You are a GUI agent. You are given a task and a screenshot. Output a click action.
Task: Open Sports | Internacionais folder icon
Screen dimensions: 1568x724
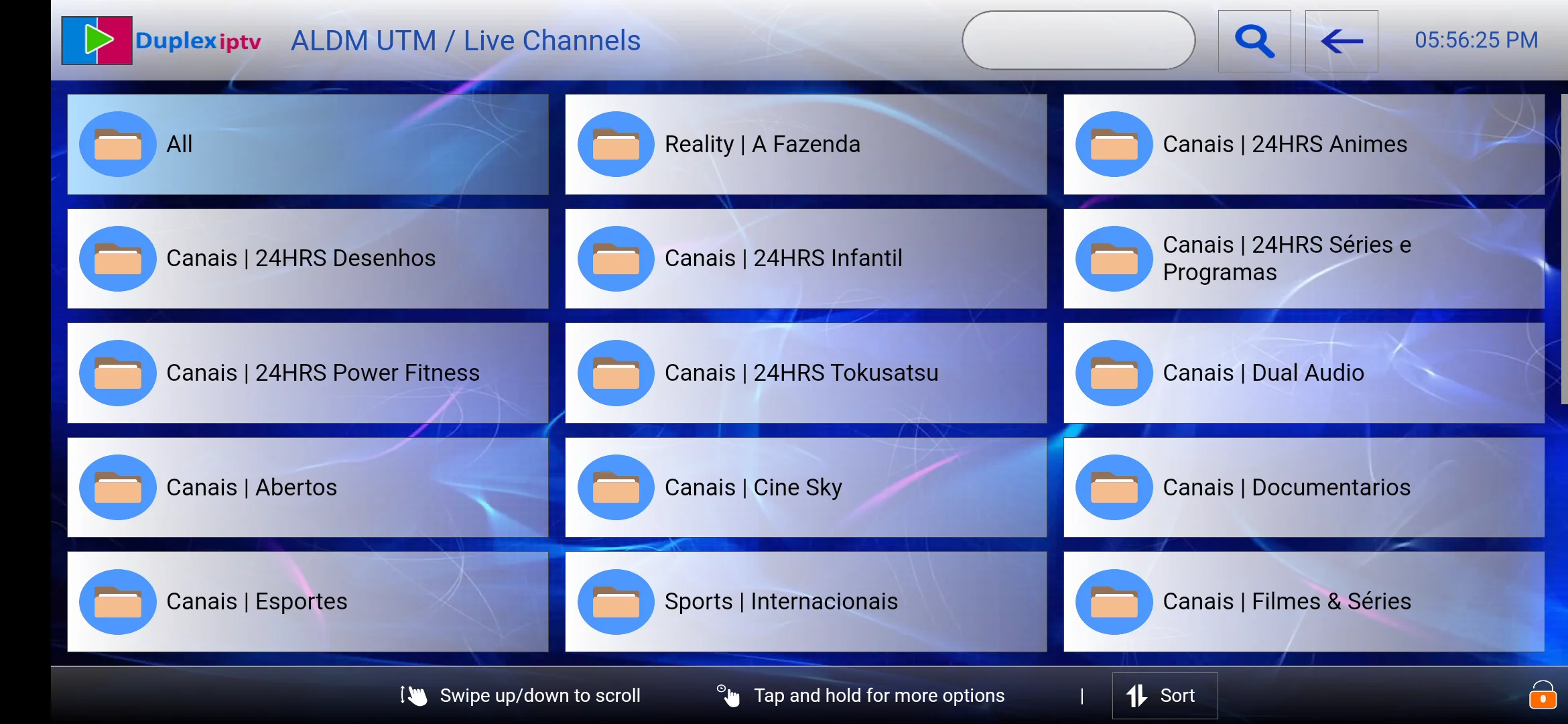point(614,601)
